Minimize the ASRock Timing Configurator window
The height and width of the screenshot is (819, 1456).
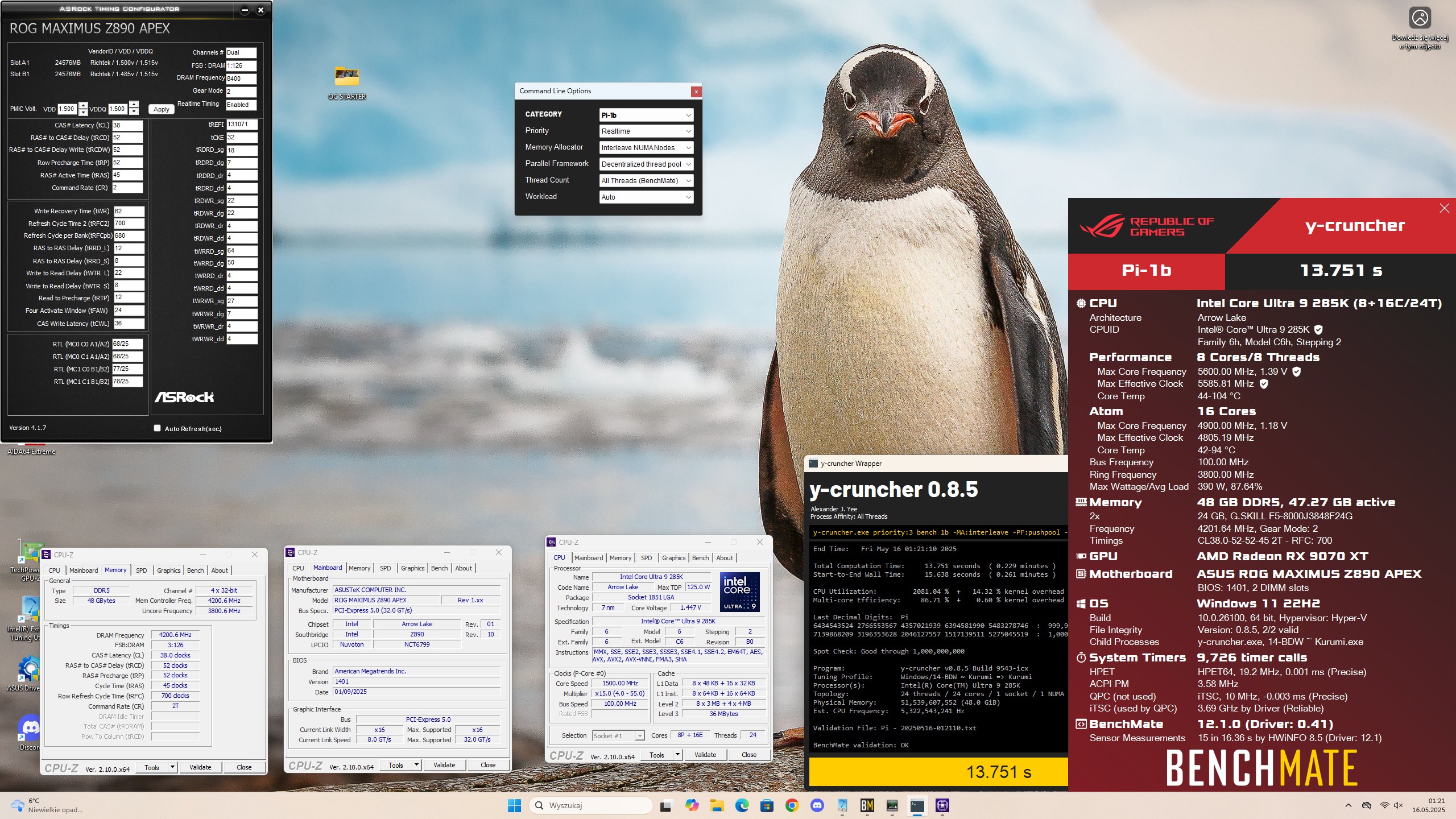[x=245, y=10]
